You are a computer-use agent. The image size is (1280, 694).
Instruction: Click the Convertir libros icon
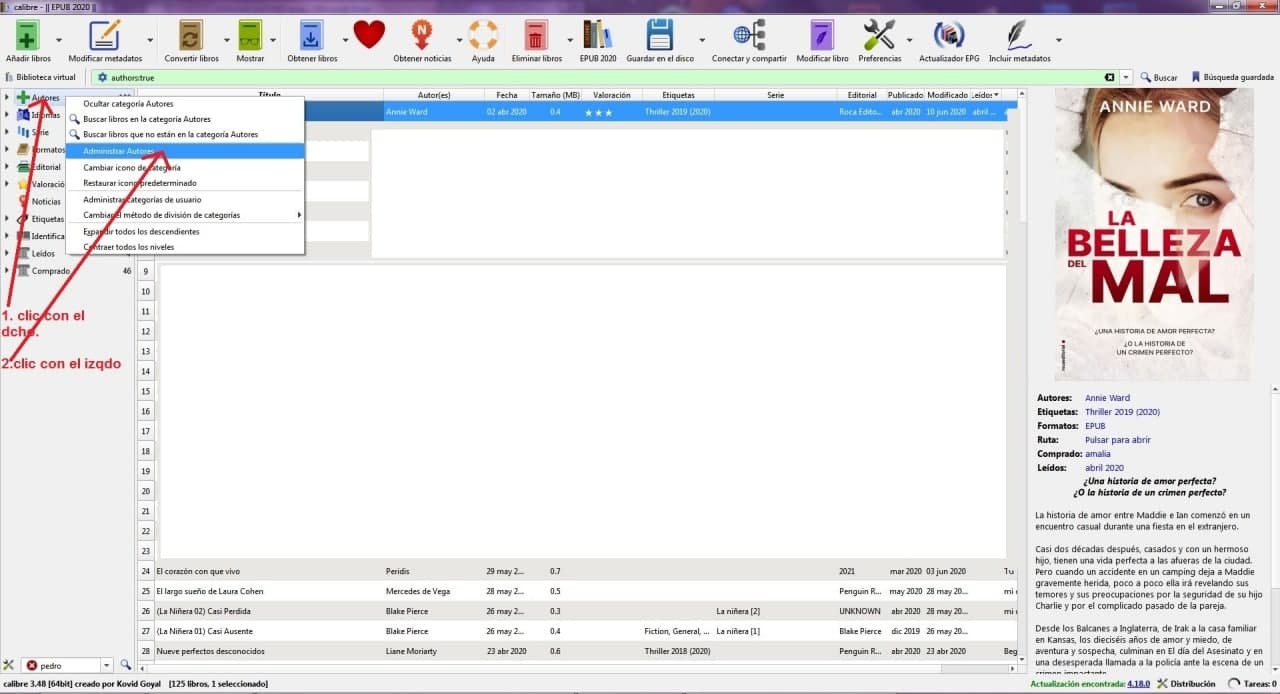tap(190, 35)
